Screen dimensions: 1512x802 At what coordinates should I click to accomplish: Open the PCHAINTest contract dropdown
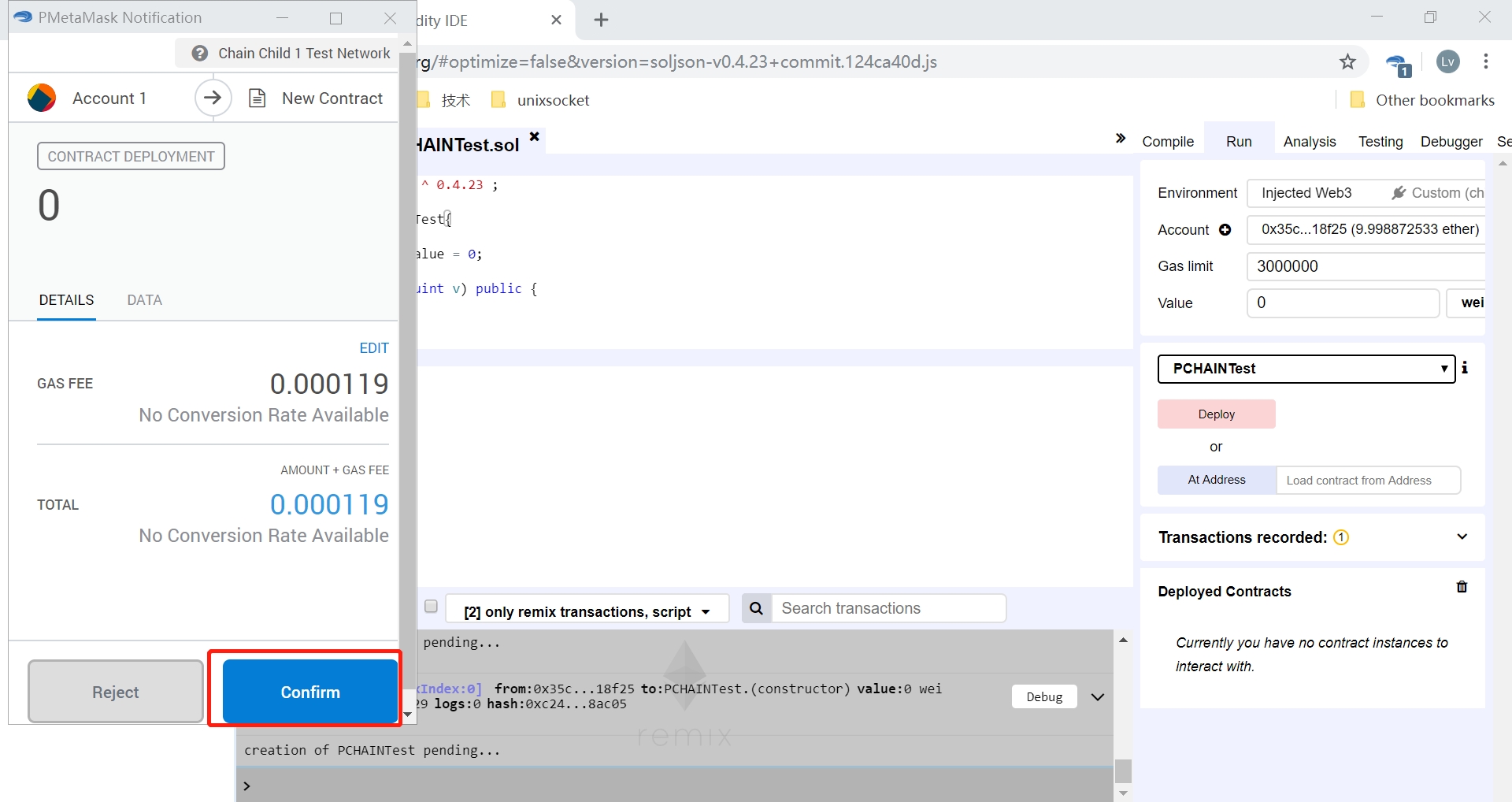[x=1306, y=369]
